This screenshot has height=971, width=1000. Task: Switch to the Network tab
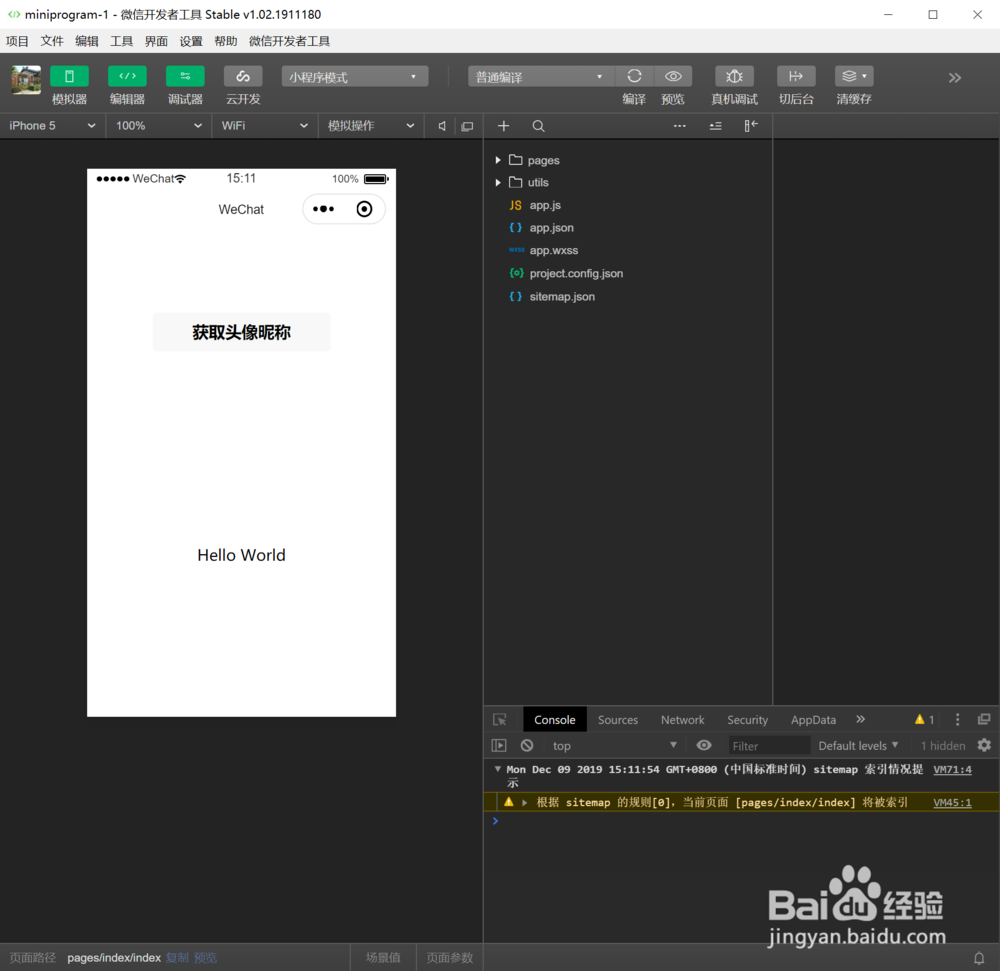tap(682, 720)
